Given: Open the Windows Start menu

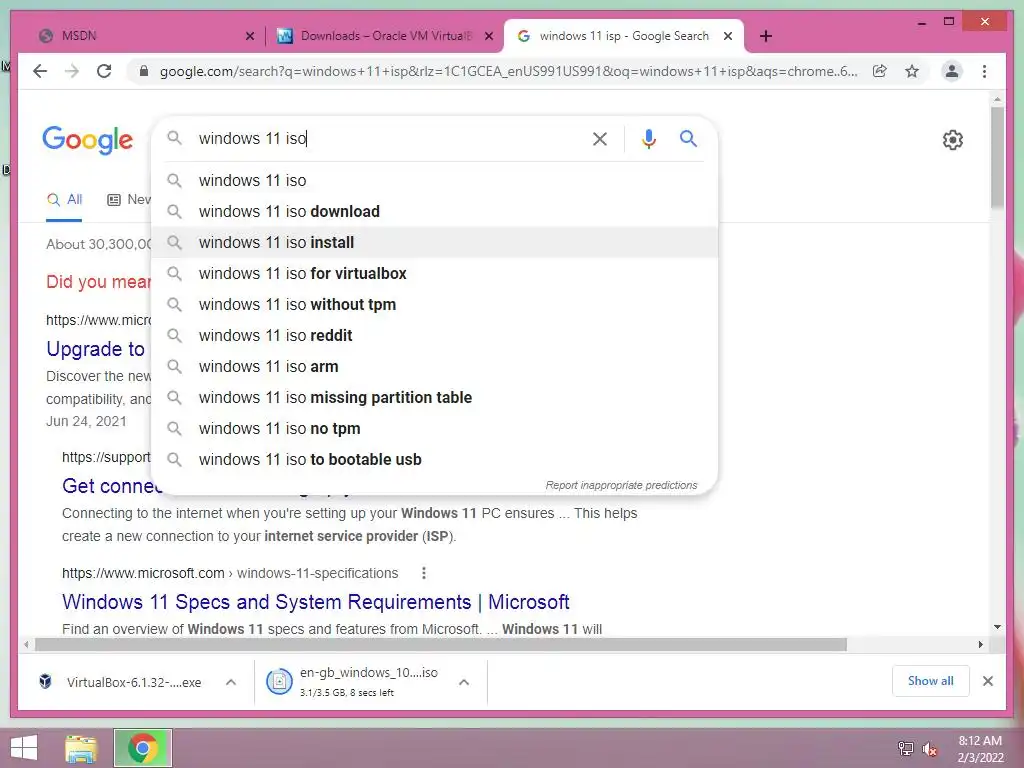Looking at the screenshot, I should (24, 748).
